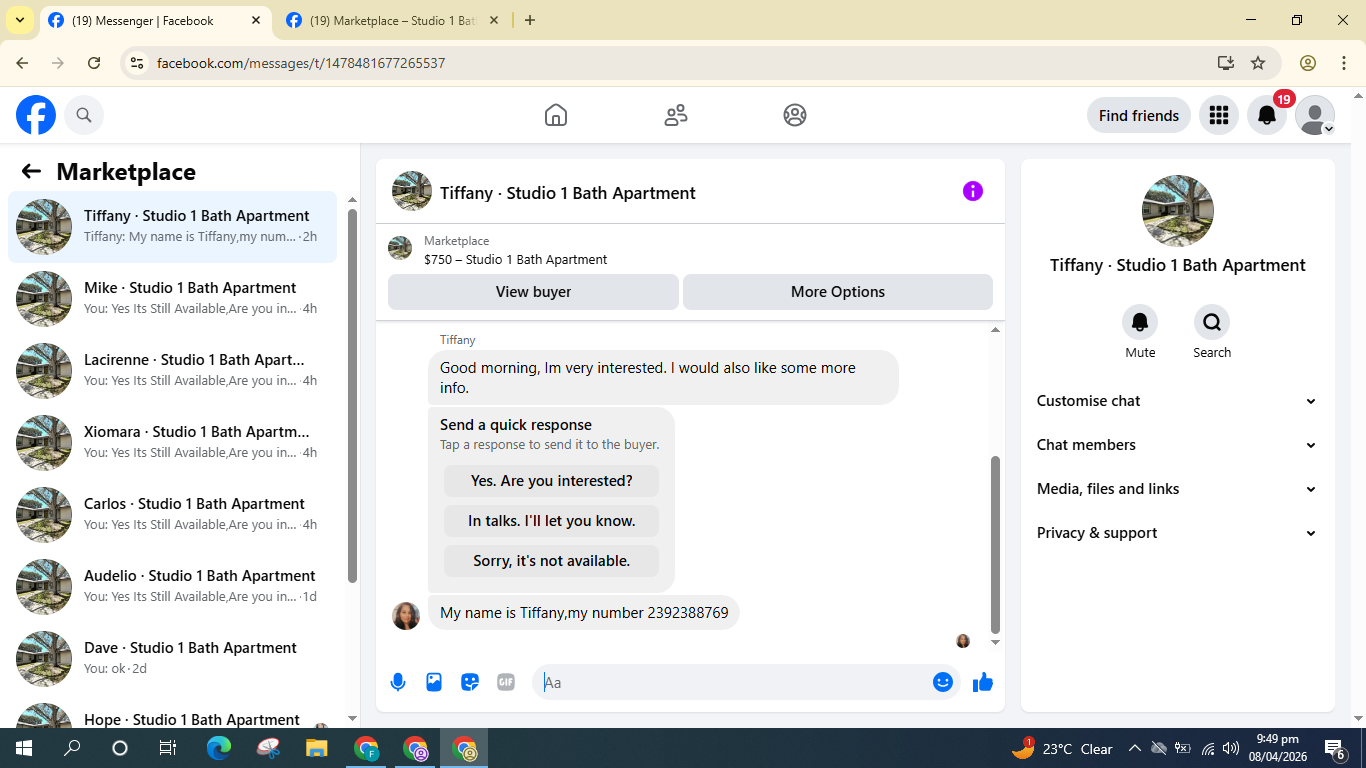This screenshot has width=1366, height=768.
Task: Click the Find friends button
Action: click(1139, 115)
